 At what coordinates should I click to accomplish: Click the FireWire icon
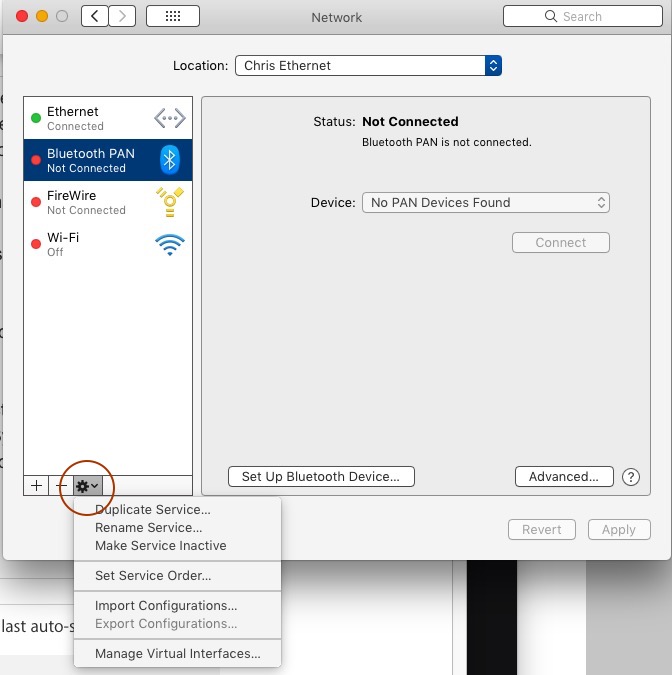[170, 202]
